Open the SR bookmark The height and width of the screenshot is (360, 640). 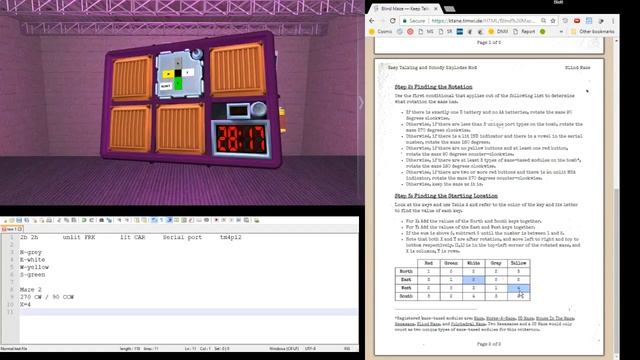tap(445, 31)
